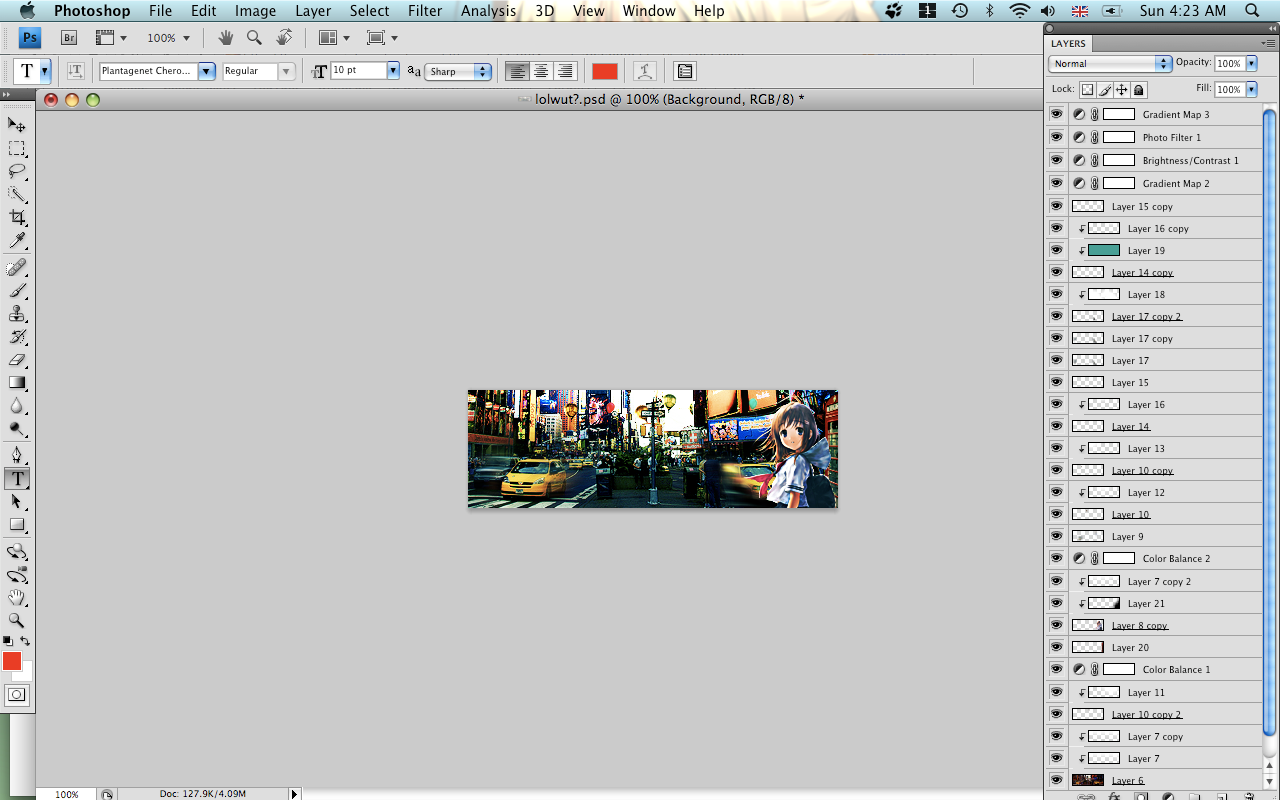The image size is (1280, 800).
Task: Select the Gradient tool
Action: coord(16,382)
